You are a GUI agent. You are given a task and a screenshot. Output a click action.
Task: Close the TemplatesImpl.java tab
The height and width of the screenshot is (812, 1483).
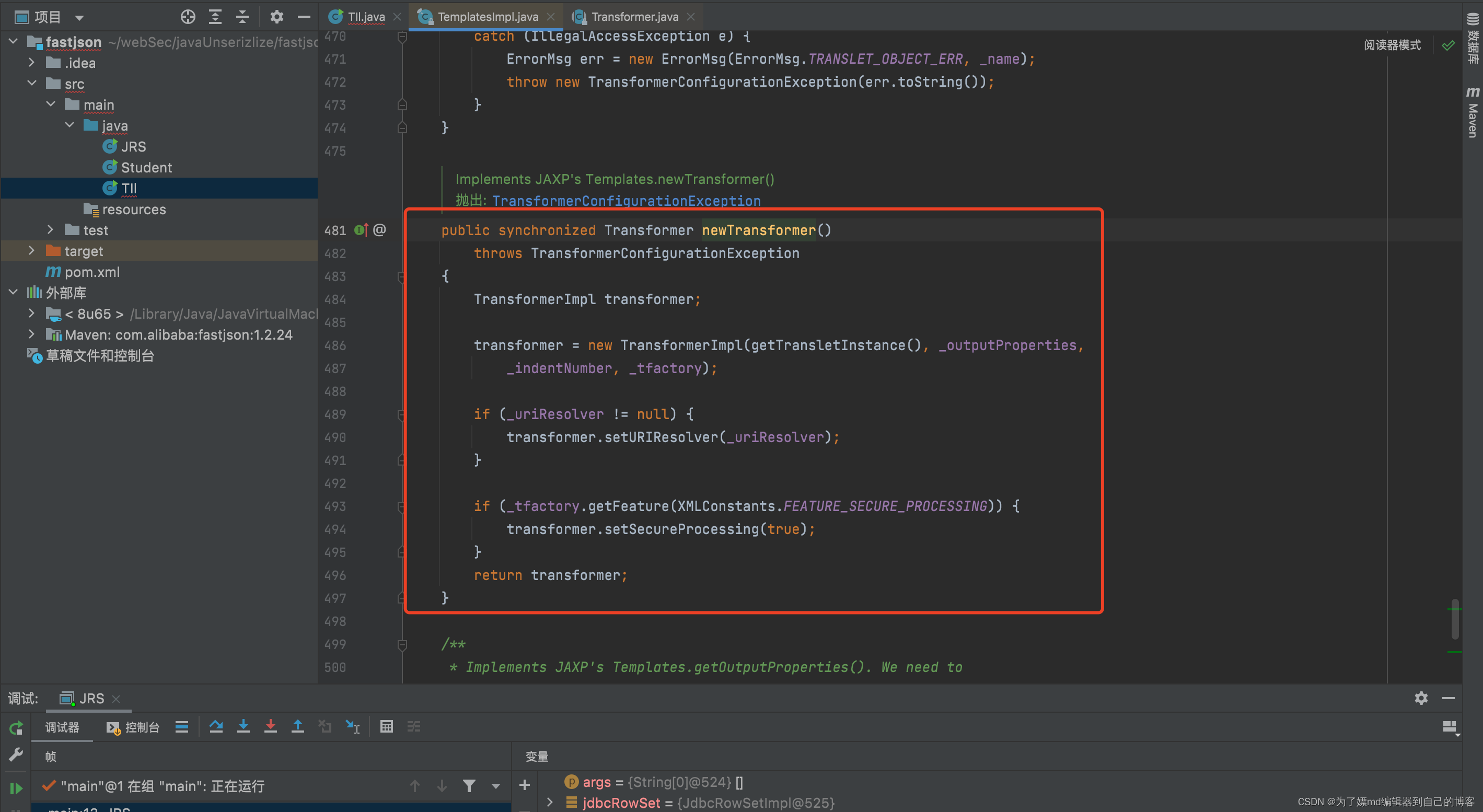550,17
